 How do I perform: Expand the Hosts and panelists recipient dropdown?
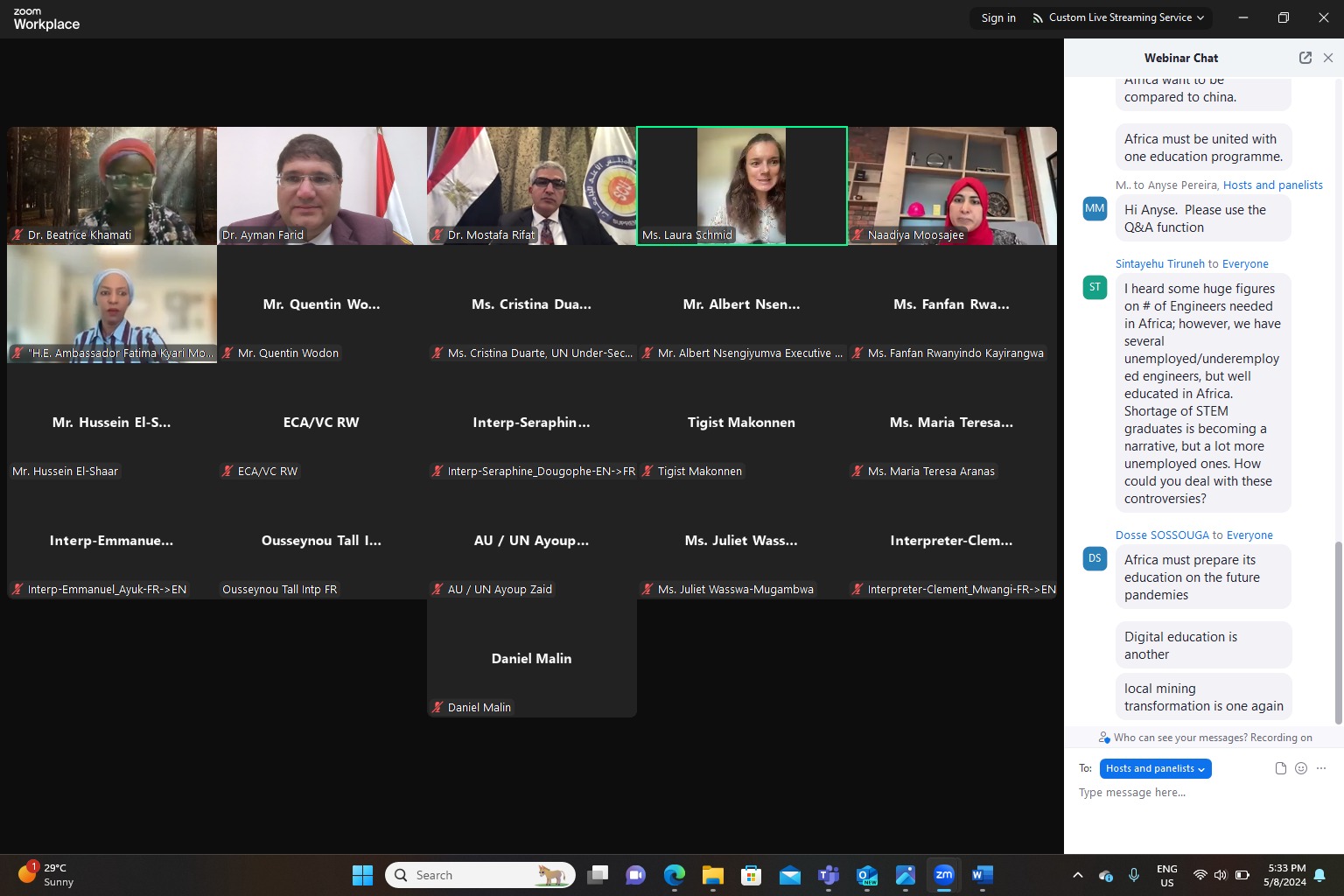(1155, 768)
